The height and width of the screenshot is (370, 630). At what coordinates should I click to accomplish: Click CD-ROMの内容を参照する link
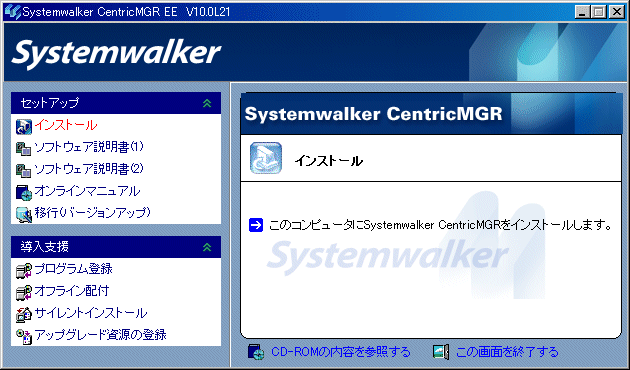(341, 352)
